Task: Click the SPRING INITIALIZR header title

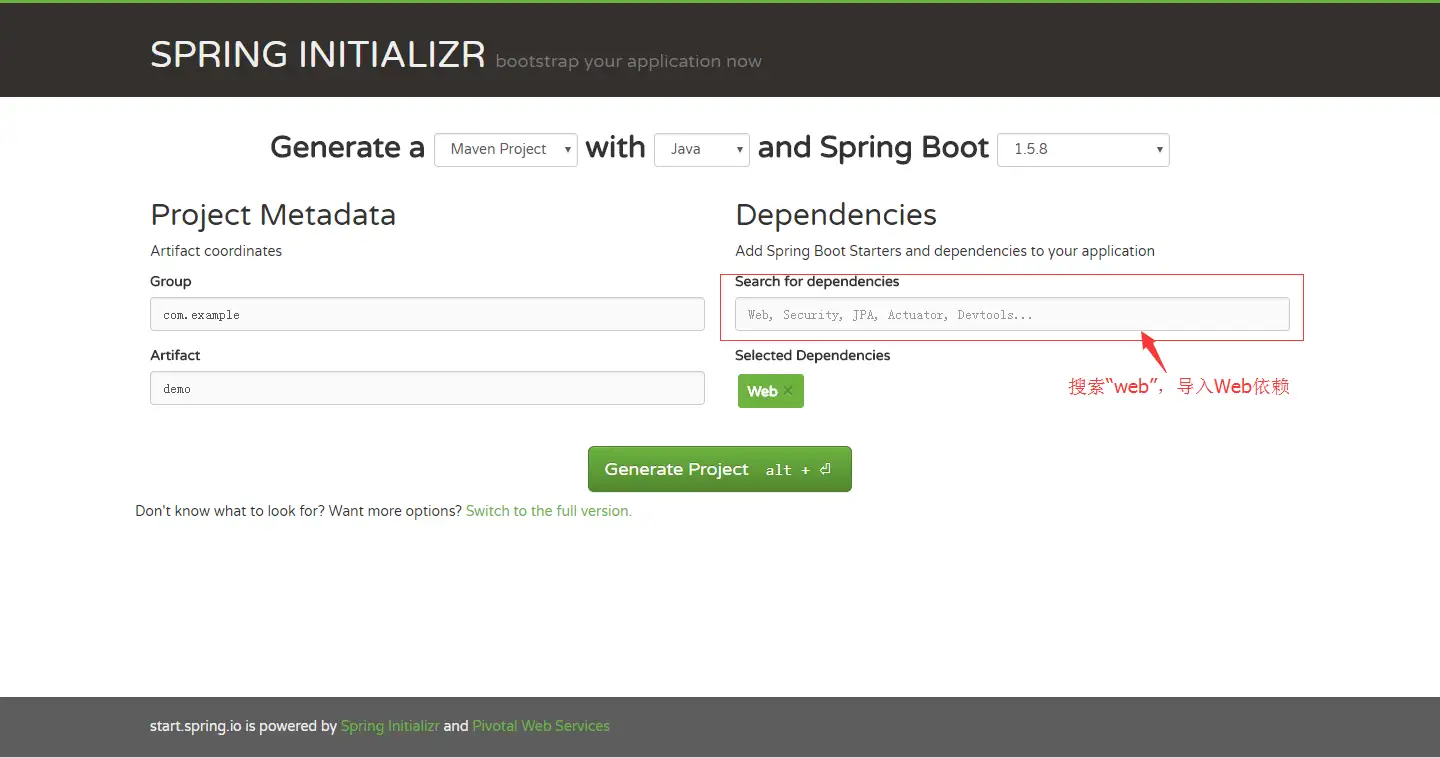Action: coord(317,55)
